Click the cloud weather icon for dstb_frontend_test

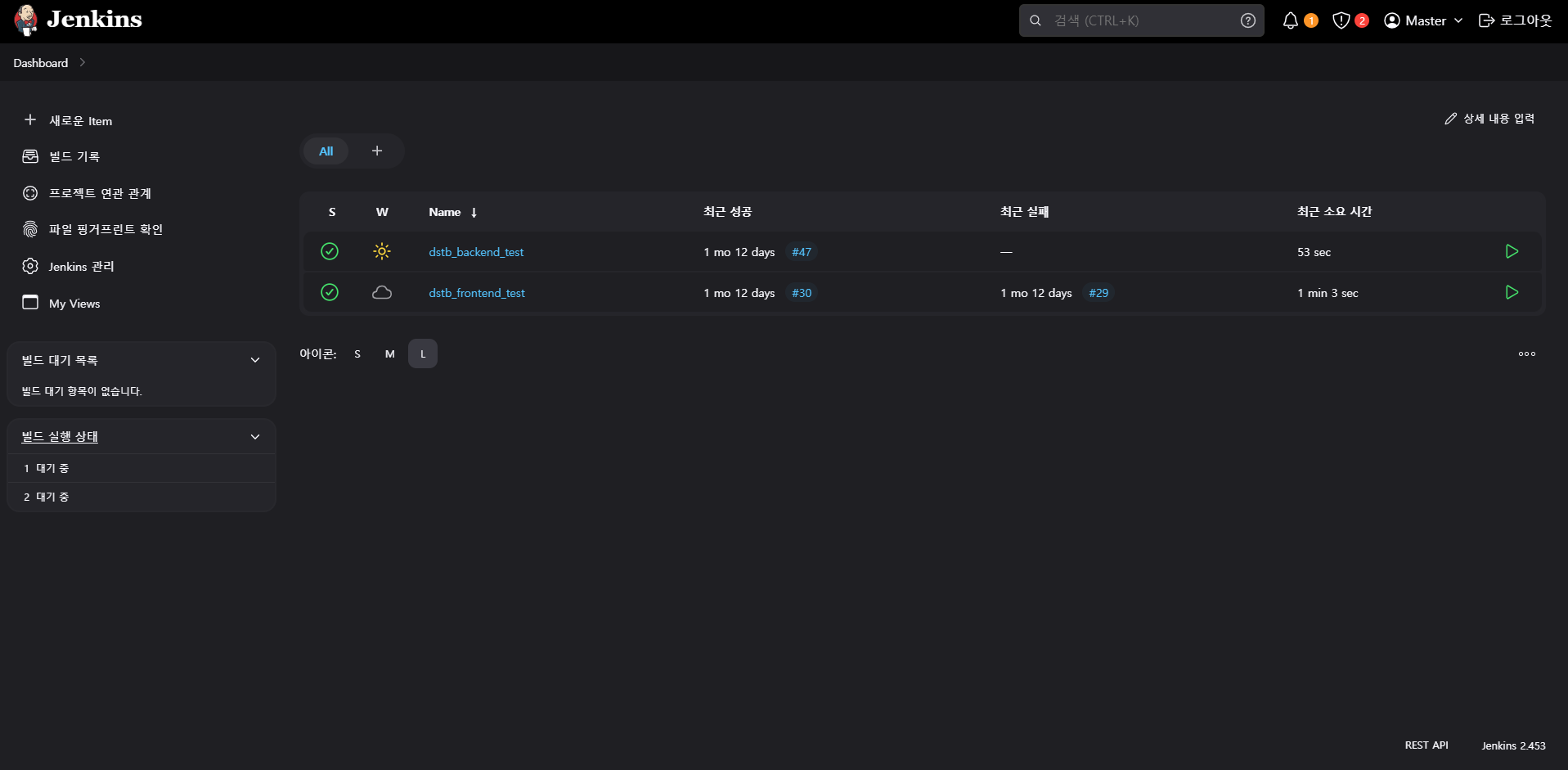[x=382, y=292]
